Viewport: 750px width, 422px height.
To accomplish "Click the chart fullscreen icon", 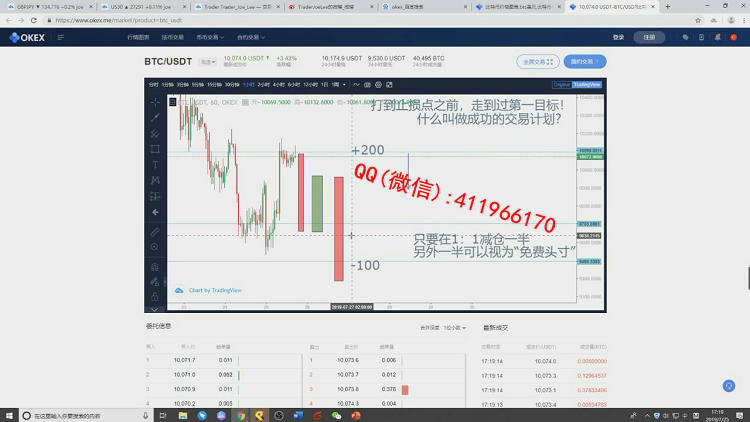I will tap(389, 85).
